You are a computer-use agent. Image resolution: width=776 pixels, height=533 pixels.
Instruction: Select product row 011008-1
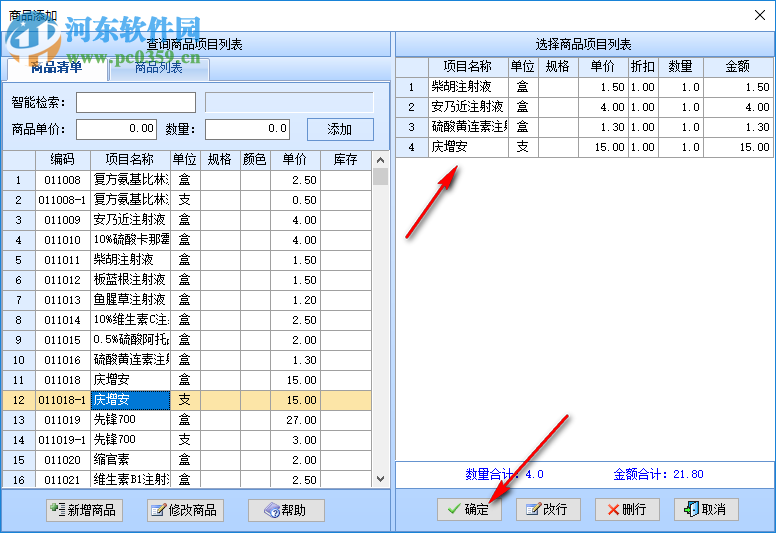[187, 200]
